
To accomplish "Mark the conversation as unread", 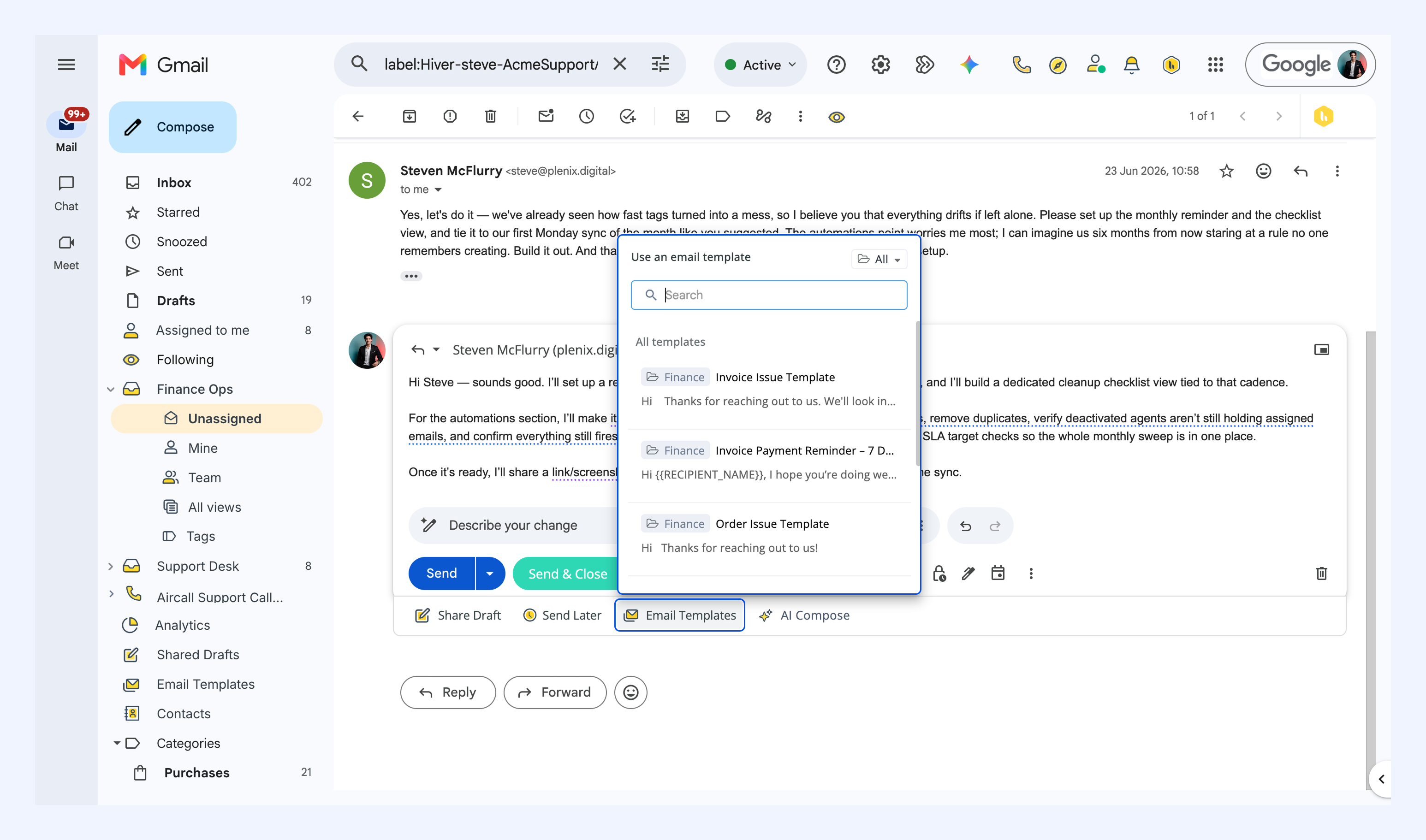I will coord(546,116).
